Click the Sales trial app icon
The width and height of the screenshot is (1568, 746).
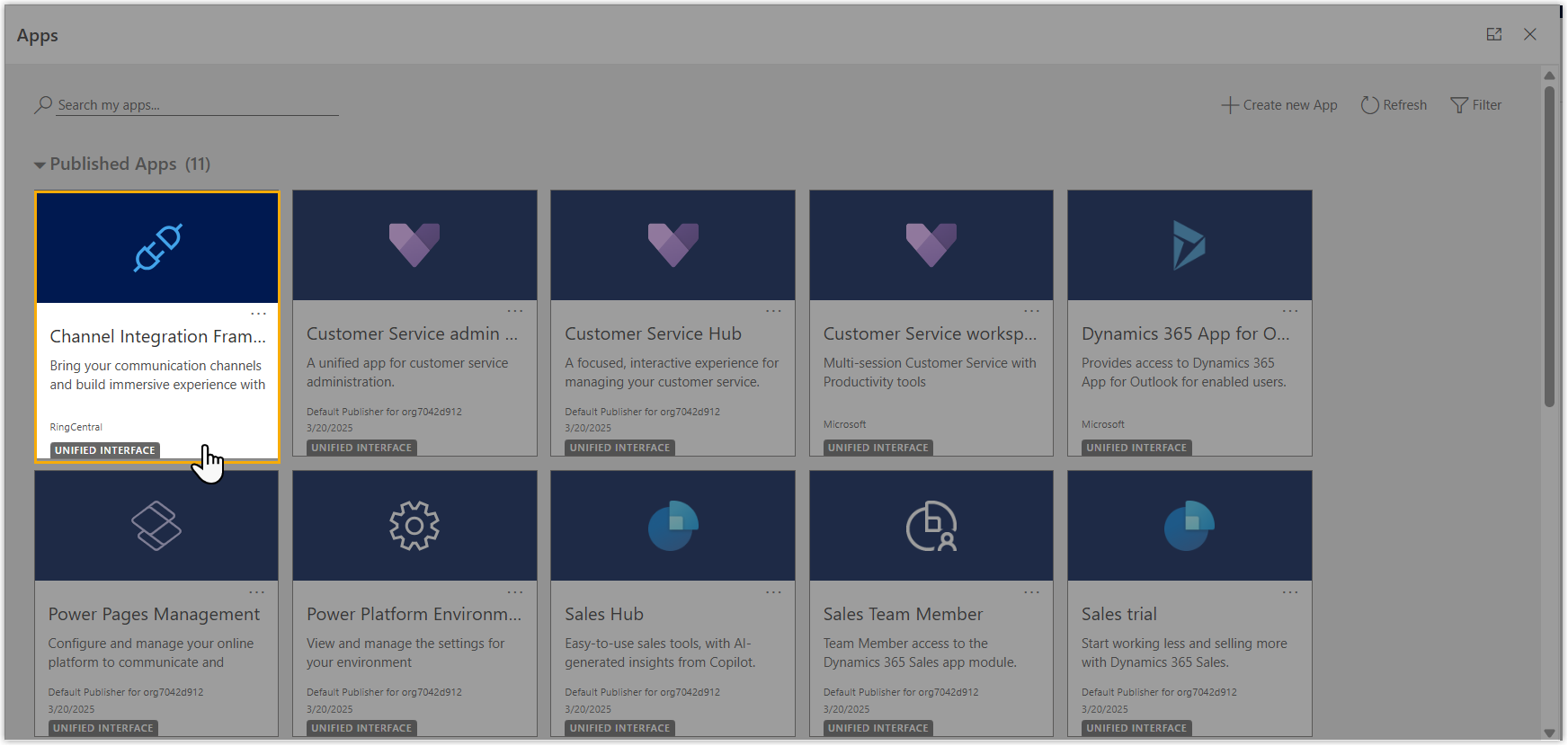click(x=1189, y=526)
